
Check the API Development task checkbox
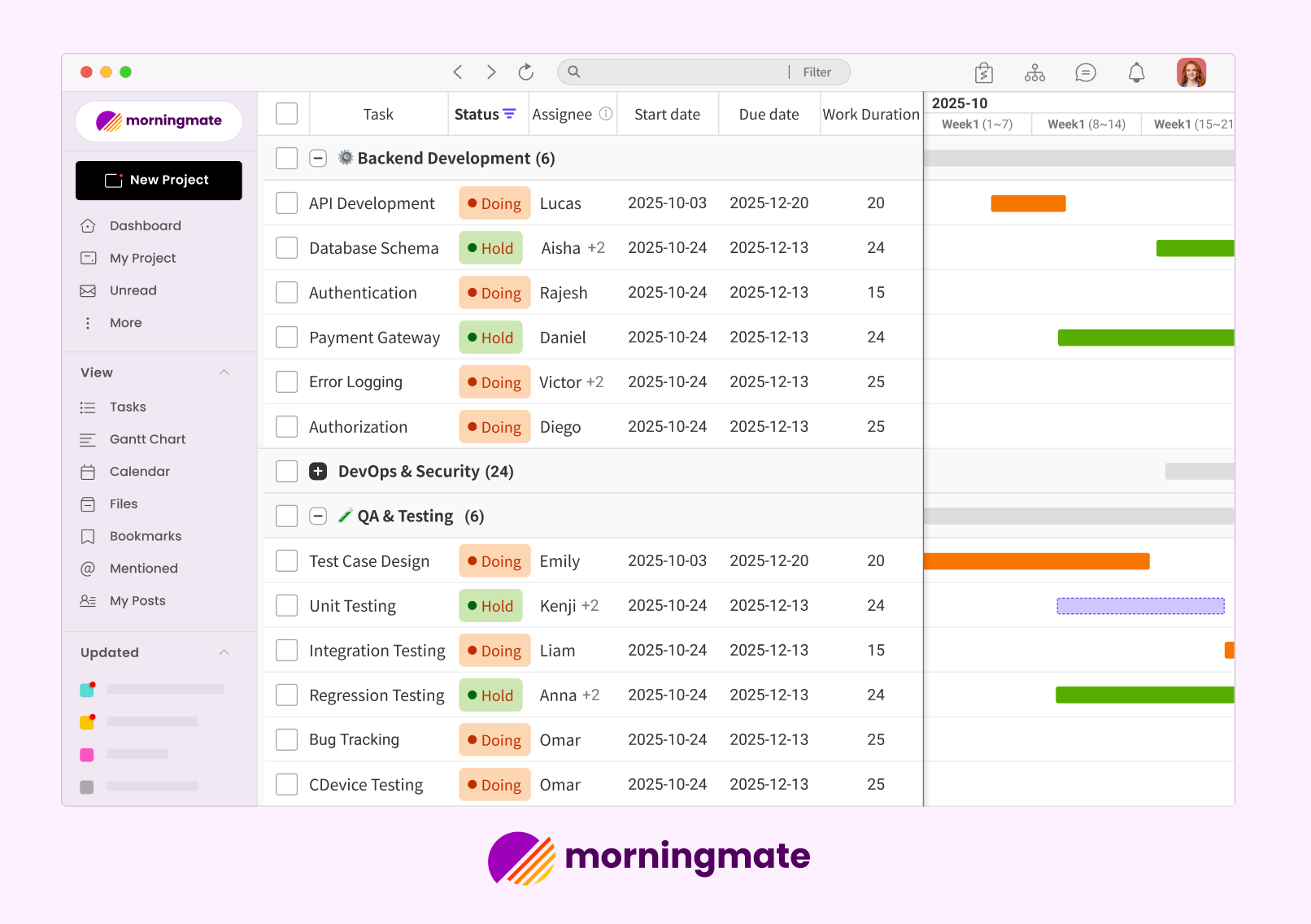286,203
